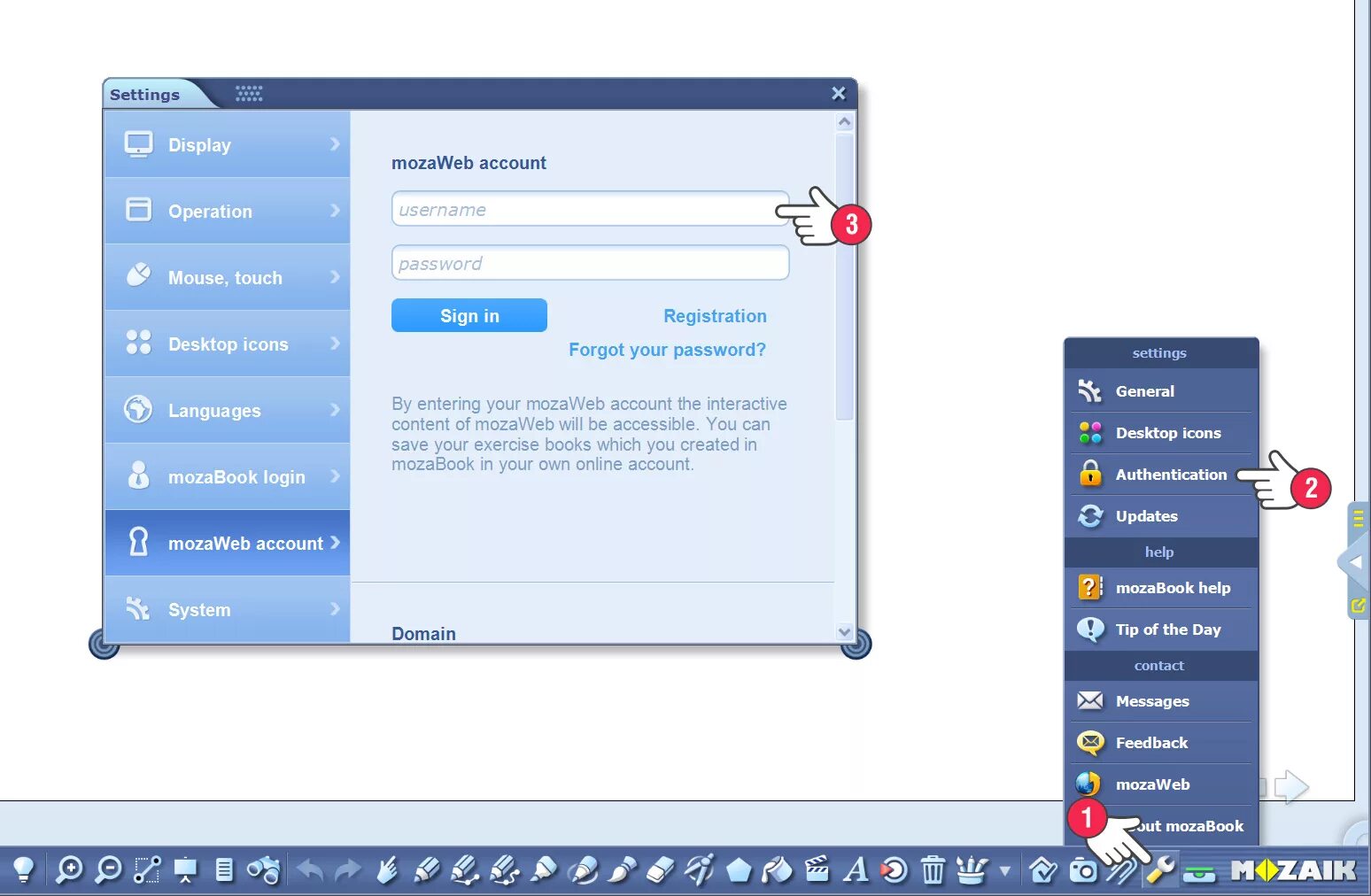Image resolution: width=1371 pixels, height=896 pixels.
Task: Switch to the mozaBook login section
Action: coord(226,476)
